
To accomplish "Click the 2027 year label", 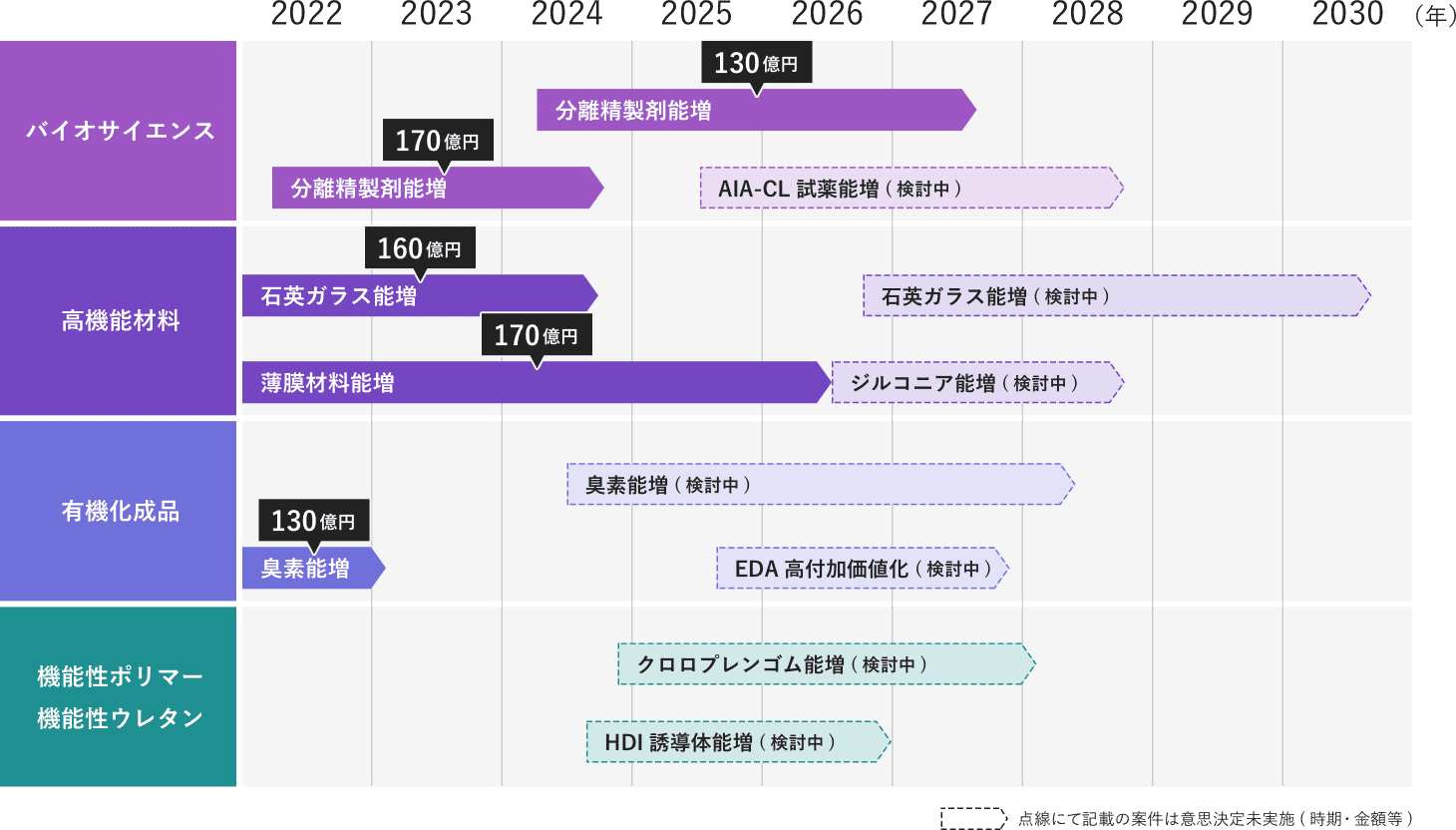I will pyautogui.click(x=956, y=14).
